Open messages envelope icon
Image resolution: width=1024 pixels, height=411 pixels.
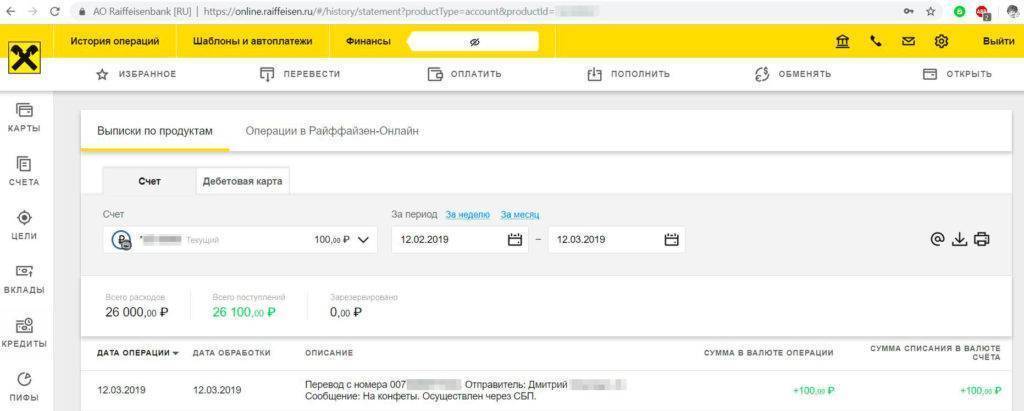pyautogui.click(x=908, y=42)
